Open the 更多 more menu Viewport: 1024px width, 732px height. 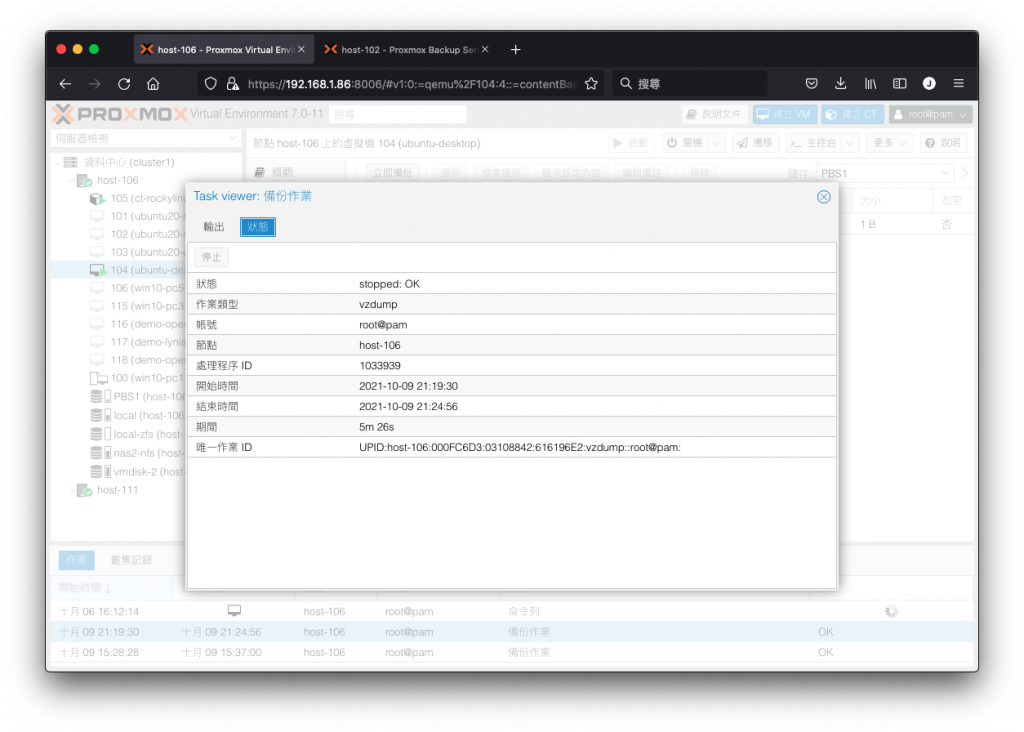coord(889,143)
